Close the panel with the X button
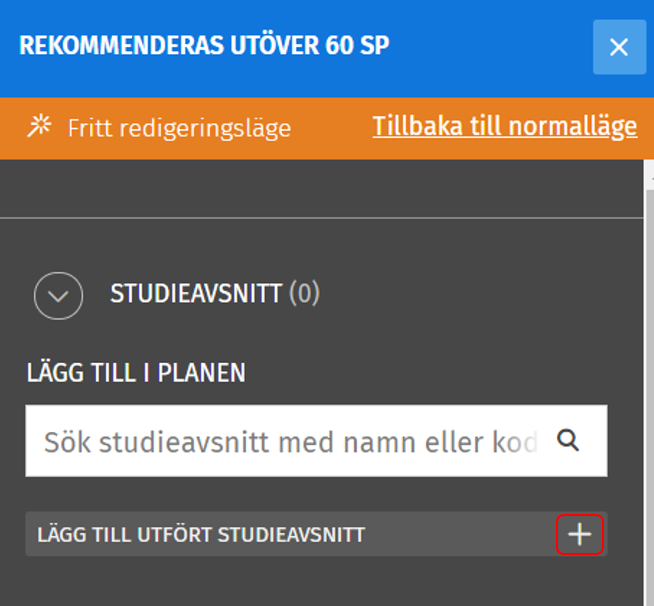 [619, 47]
